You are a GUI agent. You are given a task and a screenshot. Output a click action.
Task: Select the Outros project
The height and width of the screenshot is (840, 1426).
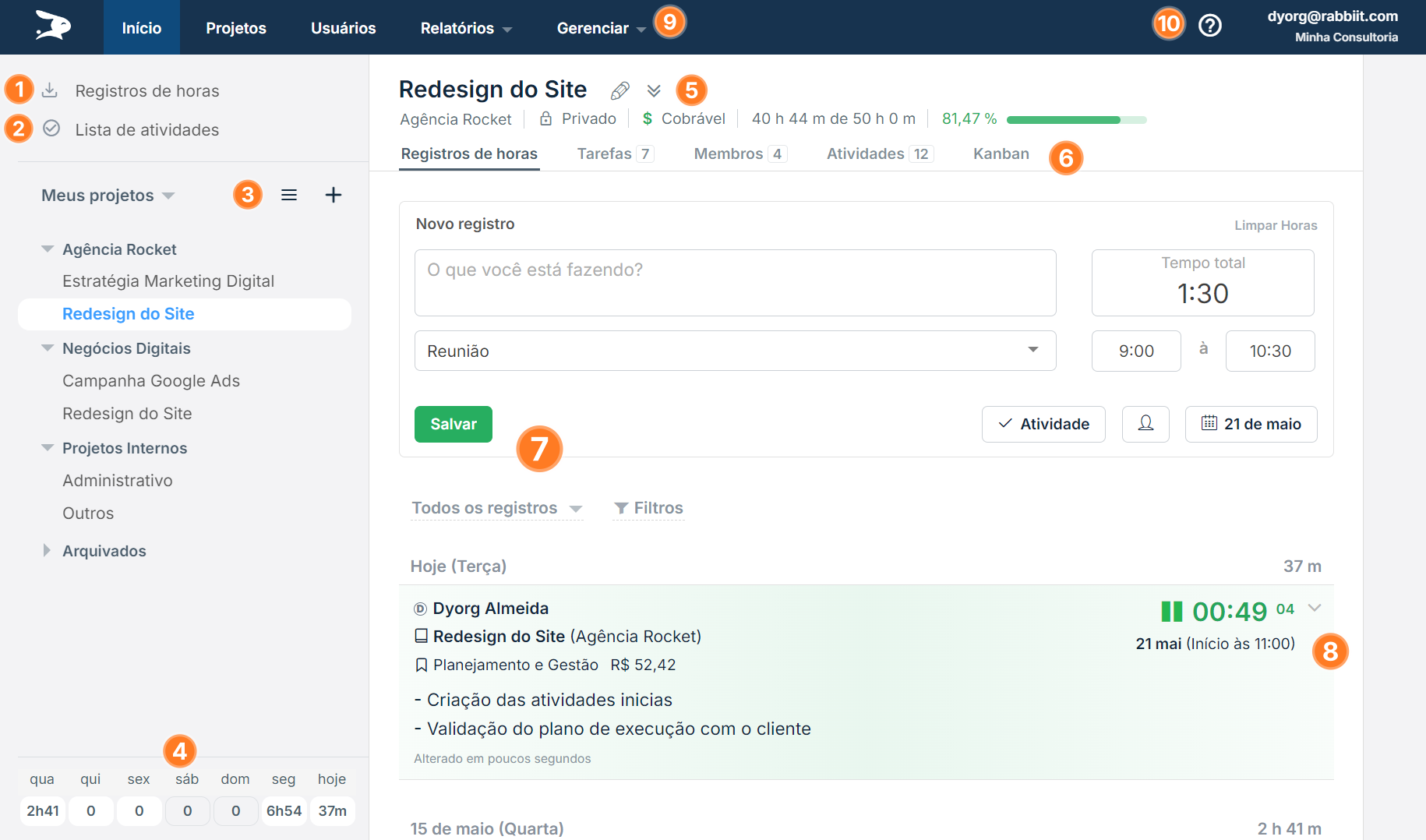(88, 514)
